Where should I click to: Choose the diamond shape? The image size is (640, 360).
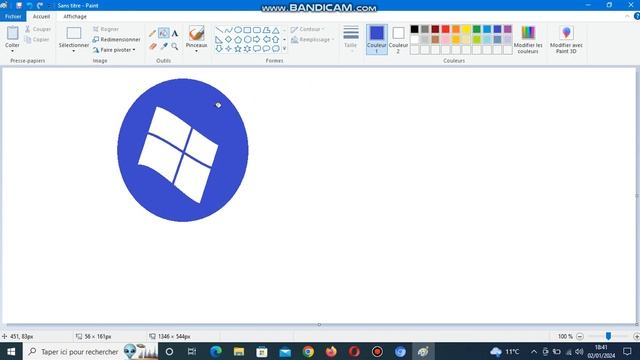point(229,40)
